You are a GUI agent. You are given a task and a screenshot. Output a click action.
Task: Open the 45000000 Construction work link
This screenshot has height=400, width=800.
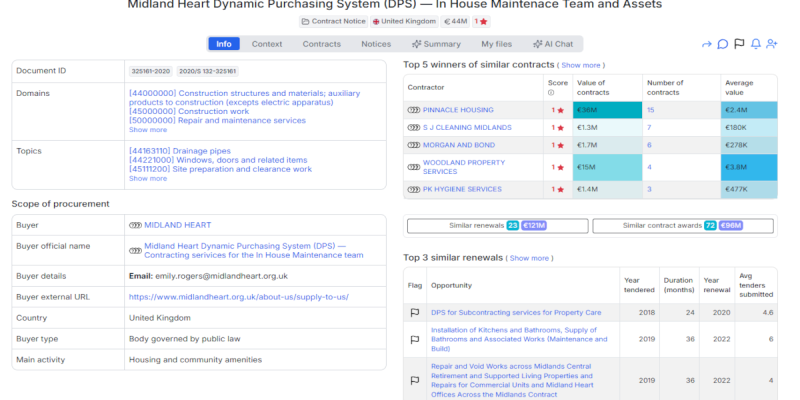click(x=189, y=111)
